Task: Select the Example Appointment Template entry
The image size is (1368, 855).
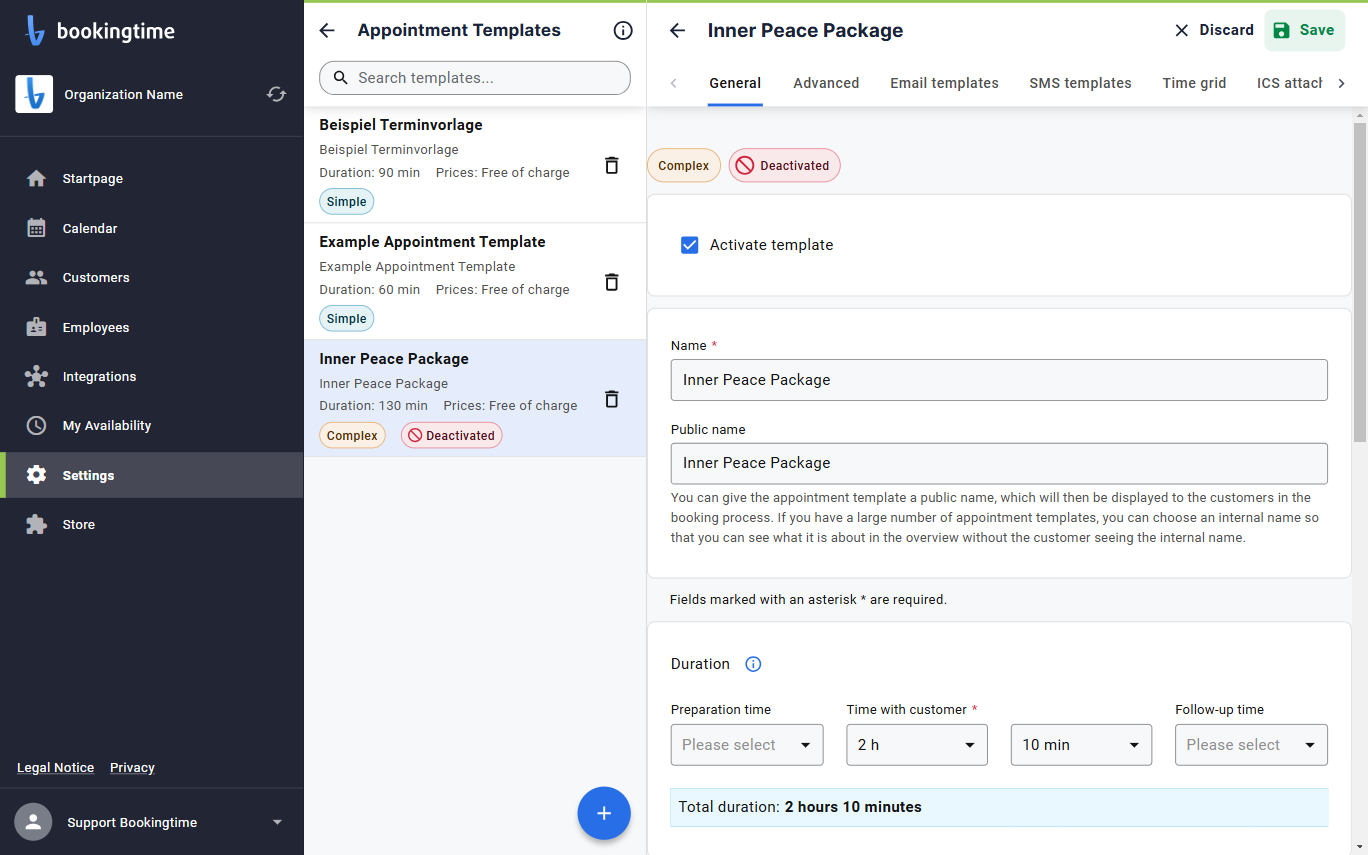Action: click(x=475, y=281)
